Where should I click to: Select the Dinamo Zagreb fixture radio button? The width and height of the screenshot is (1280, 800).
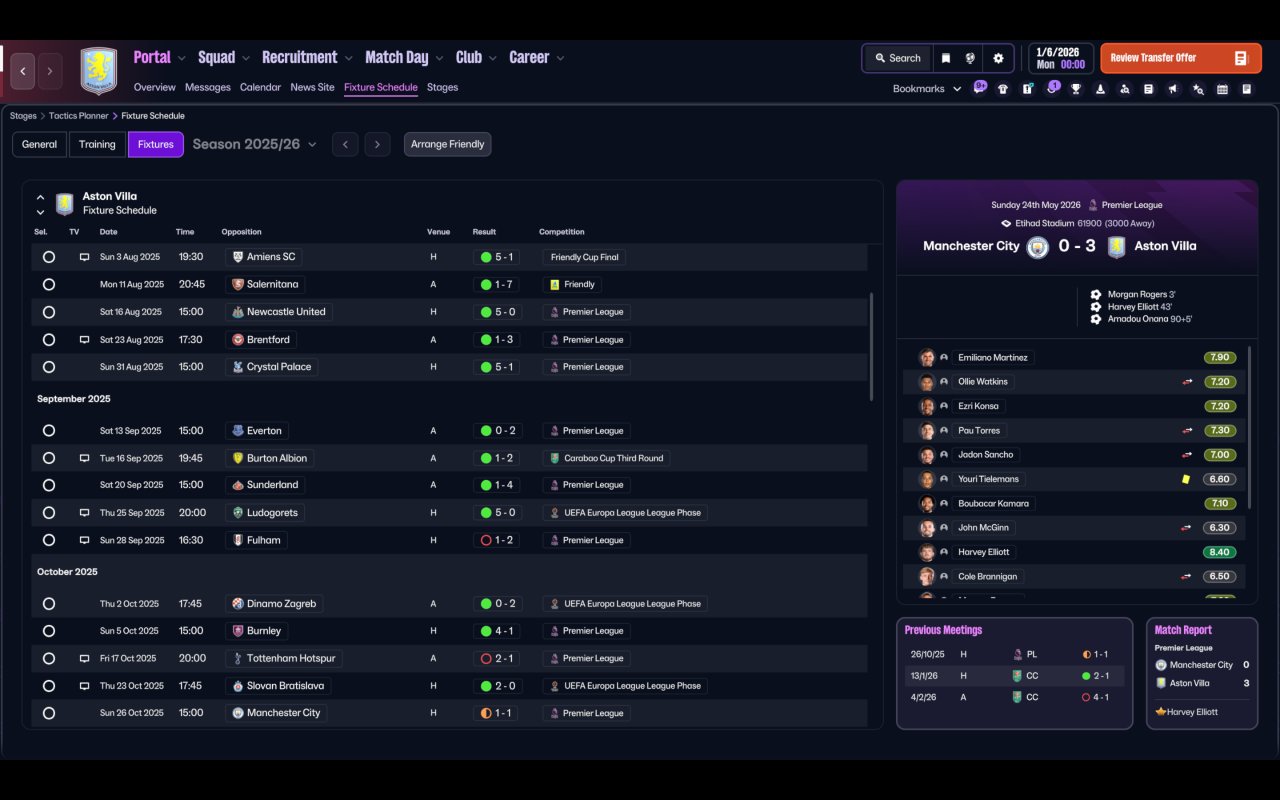click(48, 604)
